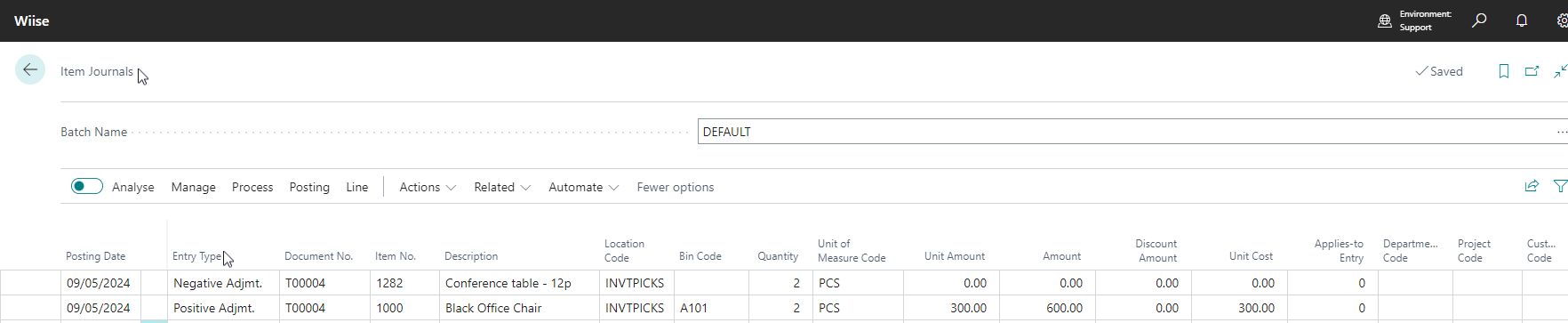Click the Environment Support globe icon
This screenshot has width=1568, height=323.
1385,20
